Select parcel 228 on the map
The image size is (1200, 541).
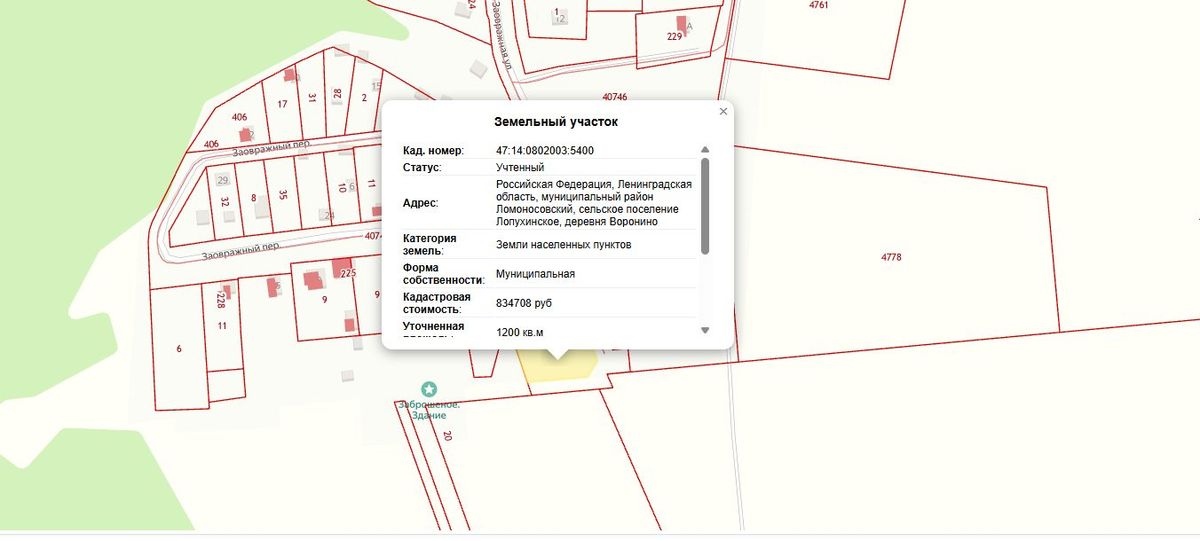[220, 298]
